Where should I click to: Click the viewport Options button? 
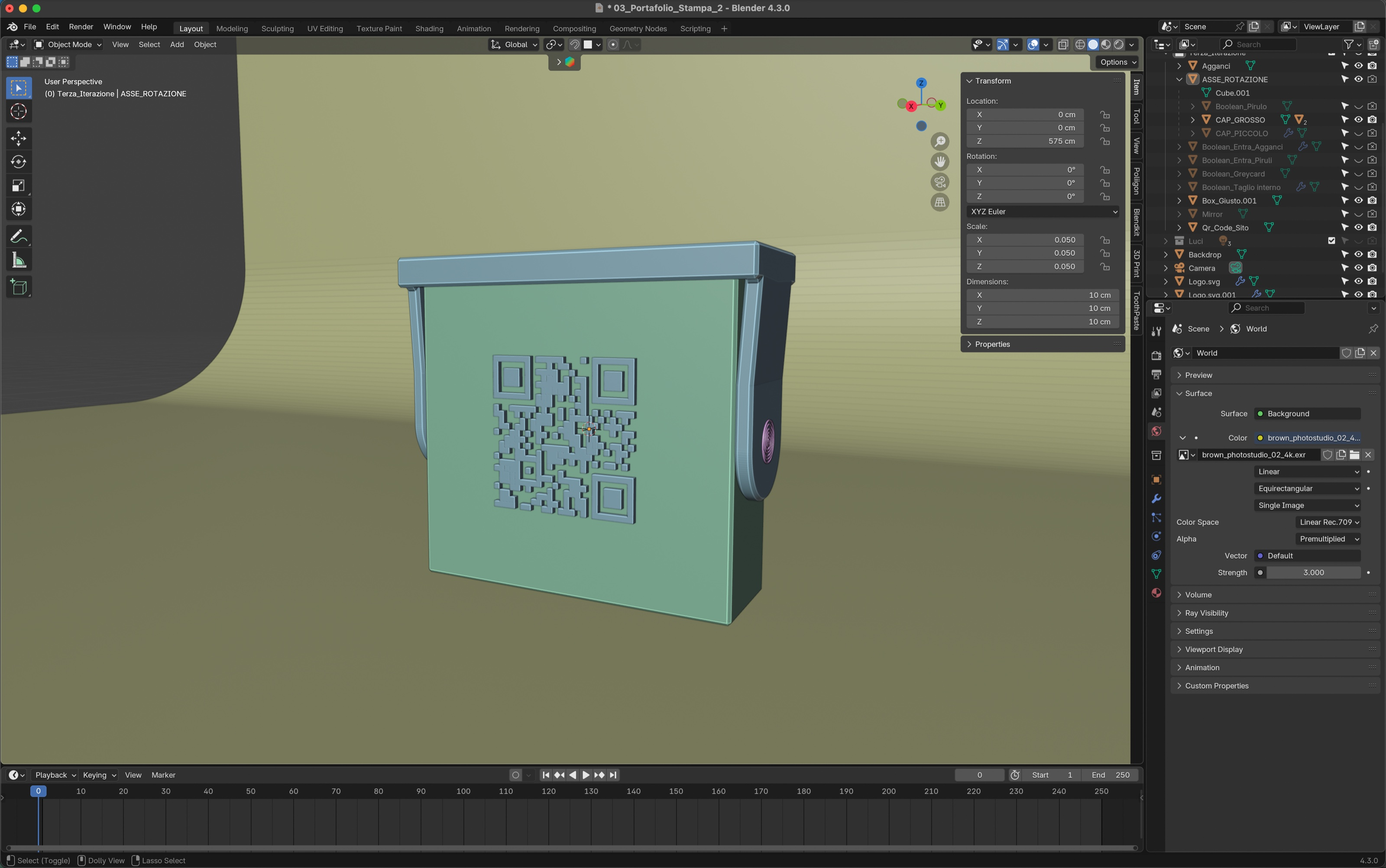tap(1118, 62)
